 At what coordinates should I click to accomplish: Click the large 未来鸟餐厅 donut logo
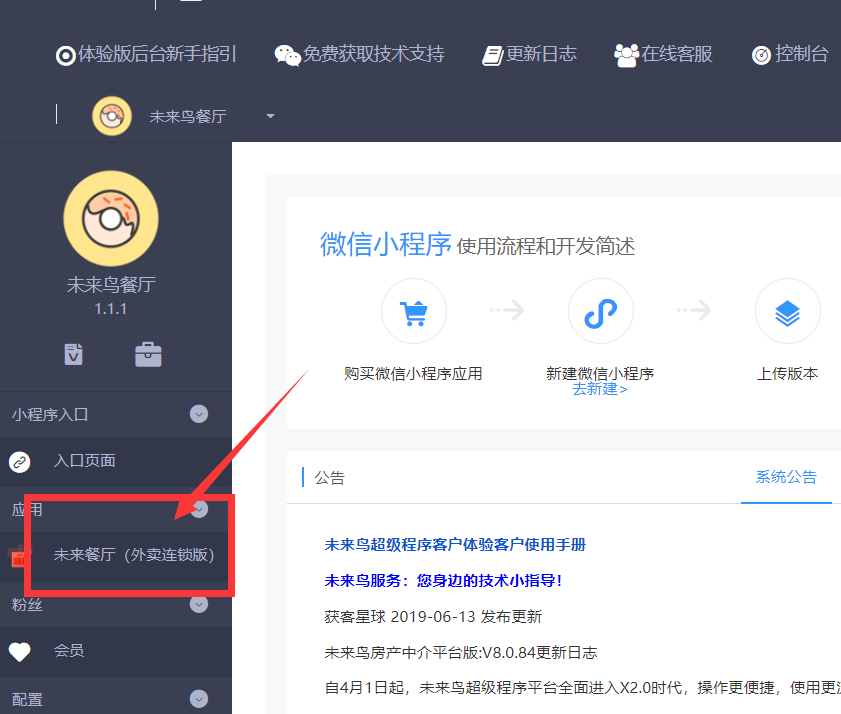click(x=111, y=219)
